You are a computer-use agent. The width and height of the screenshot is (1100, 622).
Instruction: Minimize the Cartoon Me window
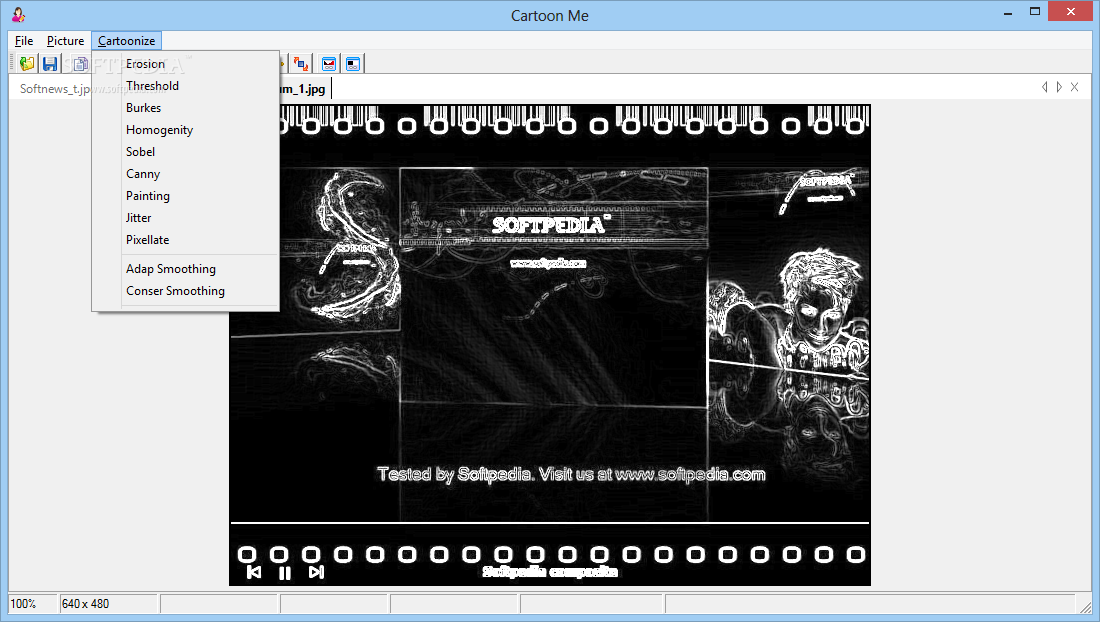[1008, 12]
